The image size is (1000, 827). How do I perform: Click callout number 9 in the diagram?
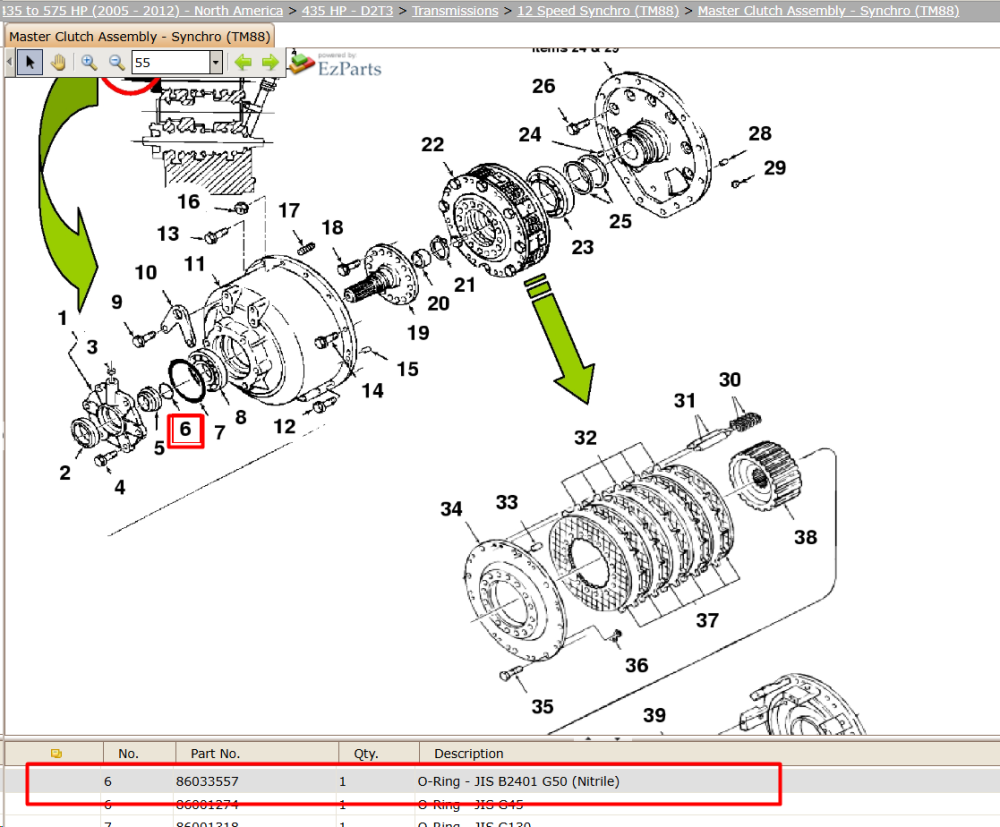[117, 302]
